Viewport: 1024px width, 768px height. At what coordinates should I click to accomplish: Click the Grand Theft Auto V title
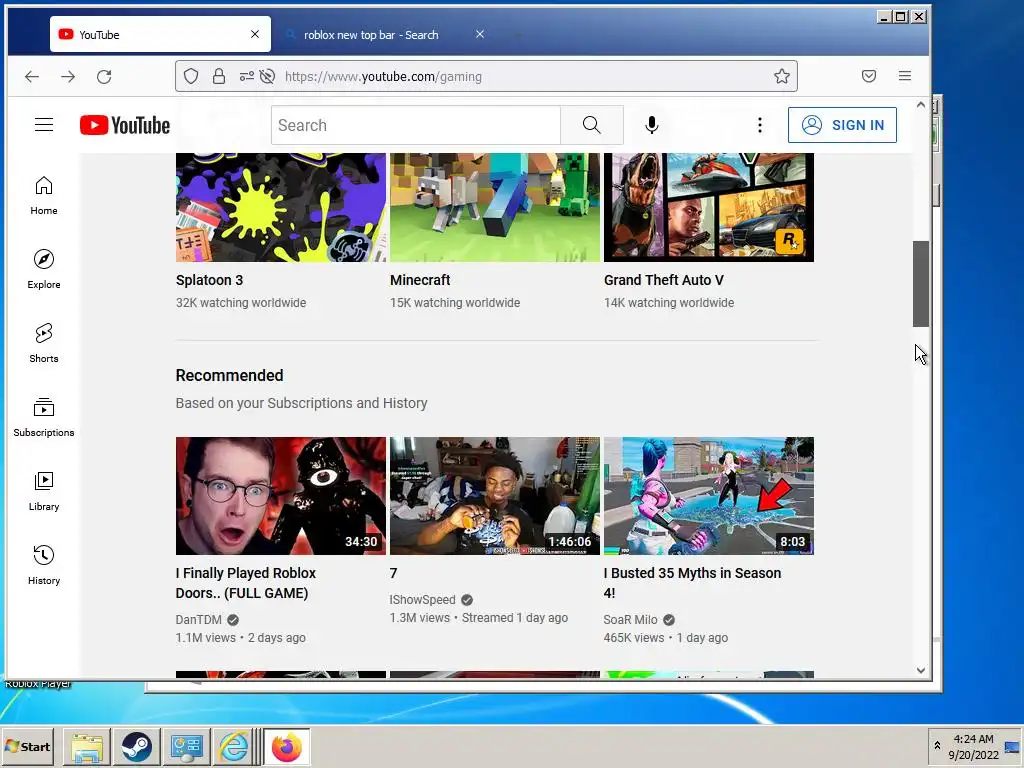coord(664,280)
